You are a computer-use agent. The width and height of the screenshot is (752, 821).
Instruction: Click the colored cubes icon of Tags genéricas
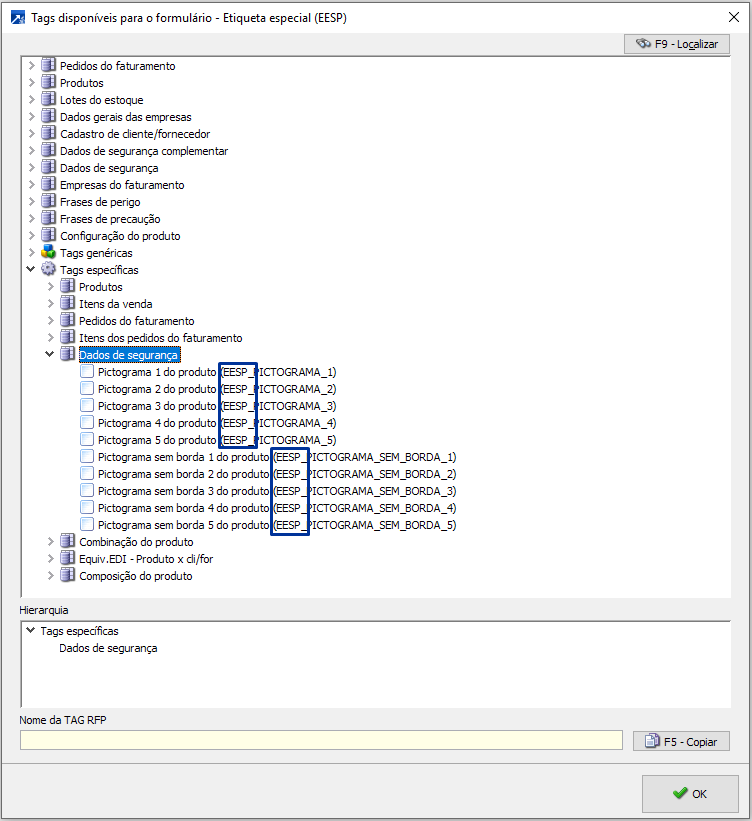(48, 252)
